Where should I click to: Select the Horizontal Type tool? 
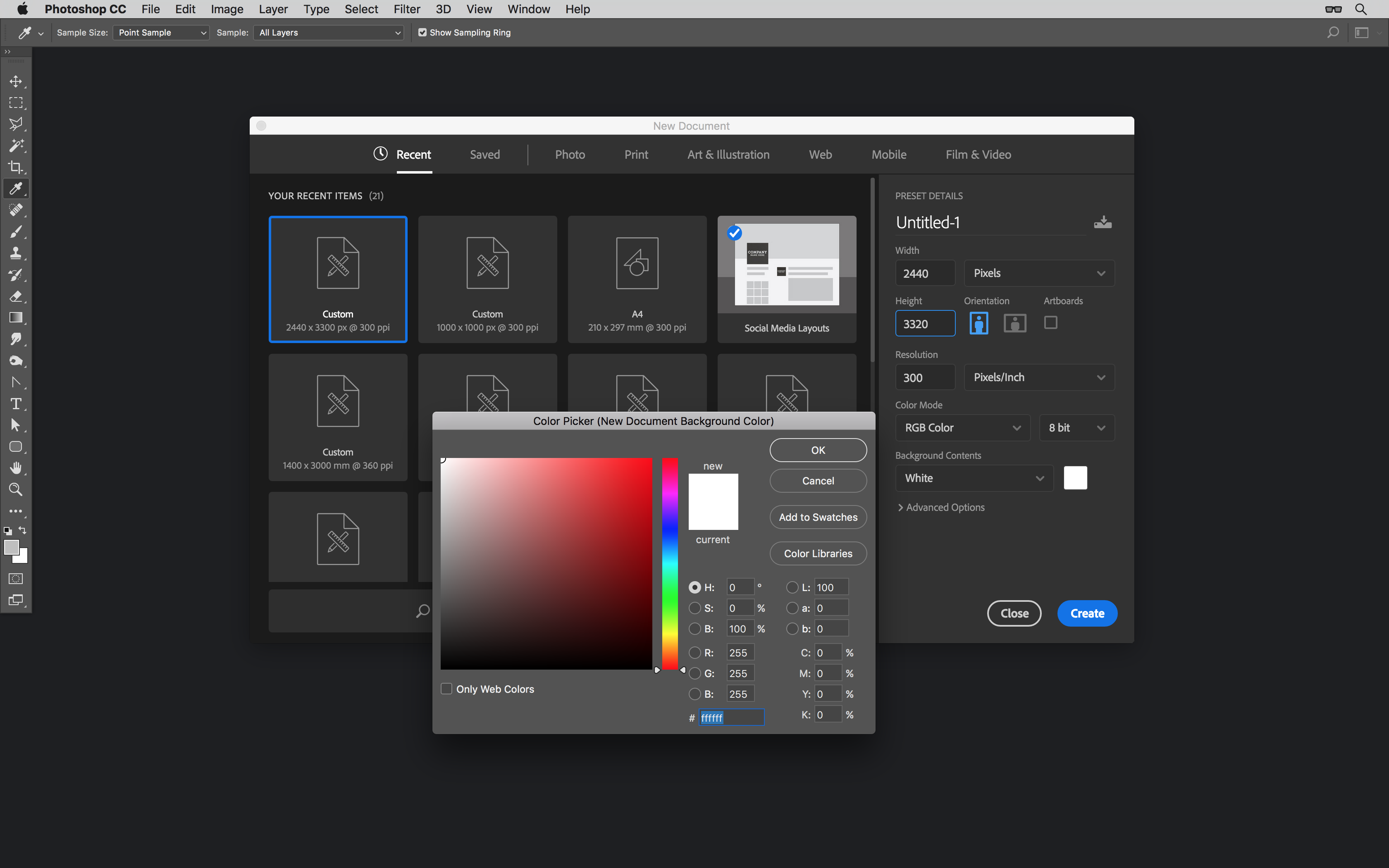(15, 403)
